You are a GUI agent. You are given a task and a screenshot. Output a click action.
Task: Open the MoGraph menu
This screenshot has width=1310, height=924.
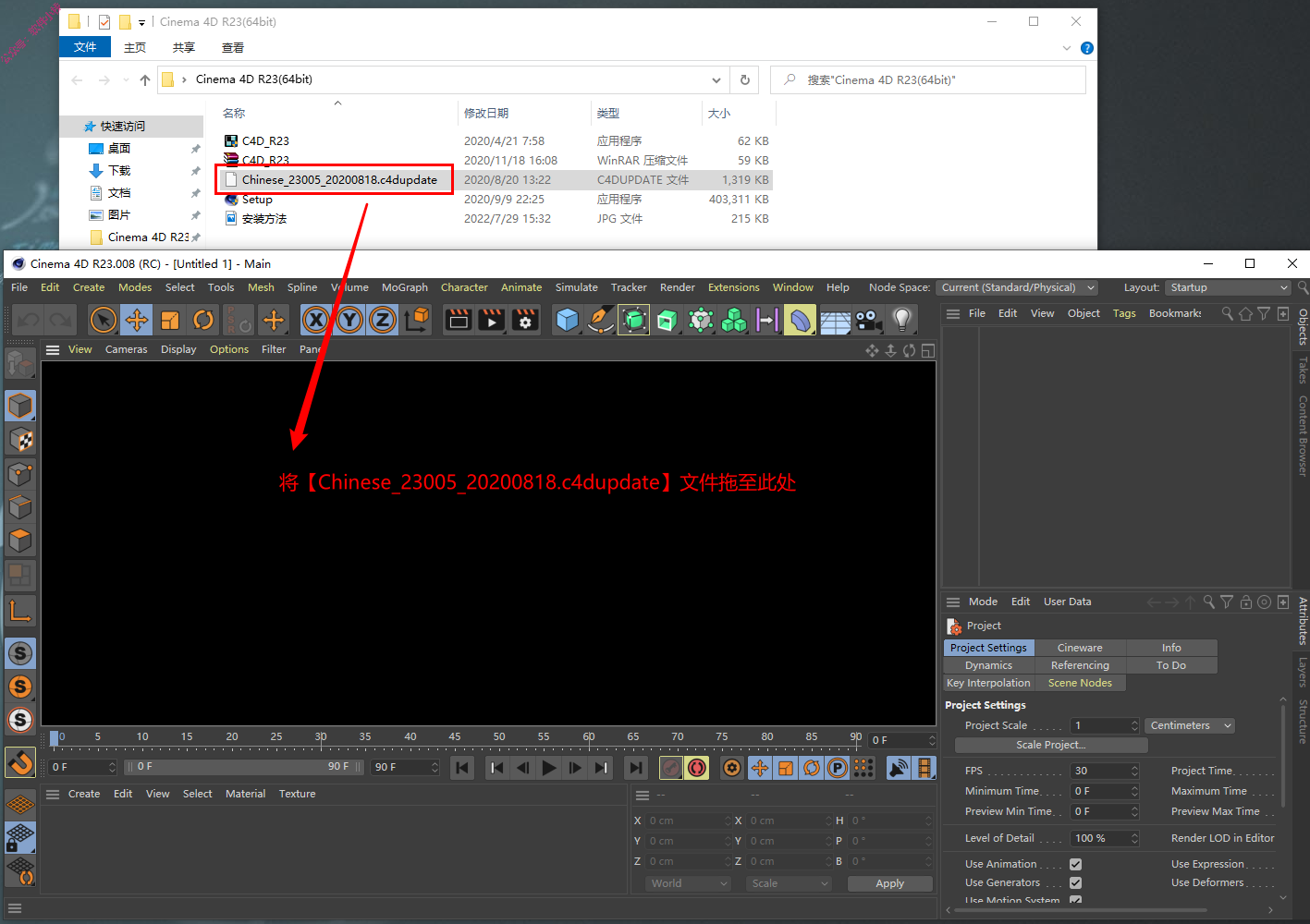(x=405, y=287)
